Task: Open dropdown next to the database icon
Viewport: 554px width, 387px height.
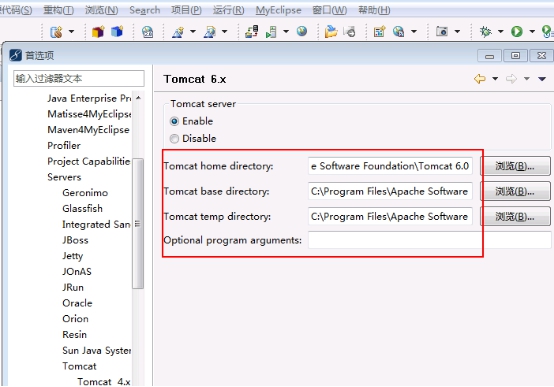Action: [x=71, y=31]
